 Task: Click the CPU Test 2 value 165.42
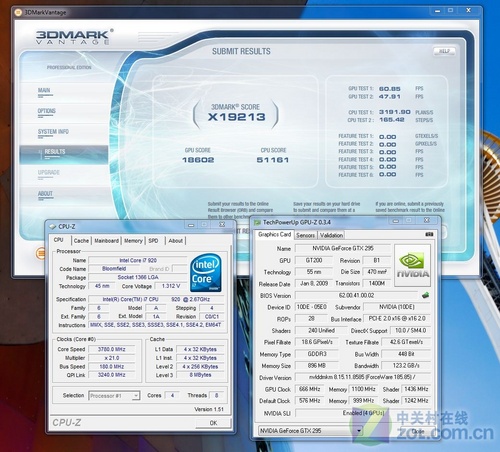(x=392, y=120)
